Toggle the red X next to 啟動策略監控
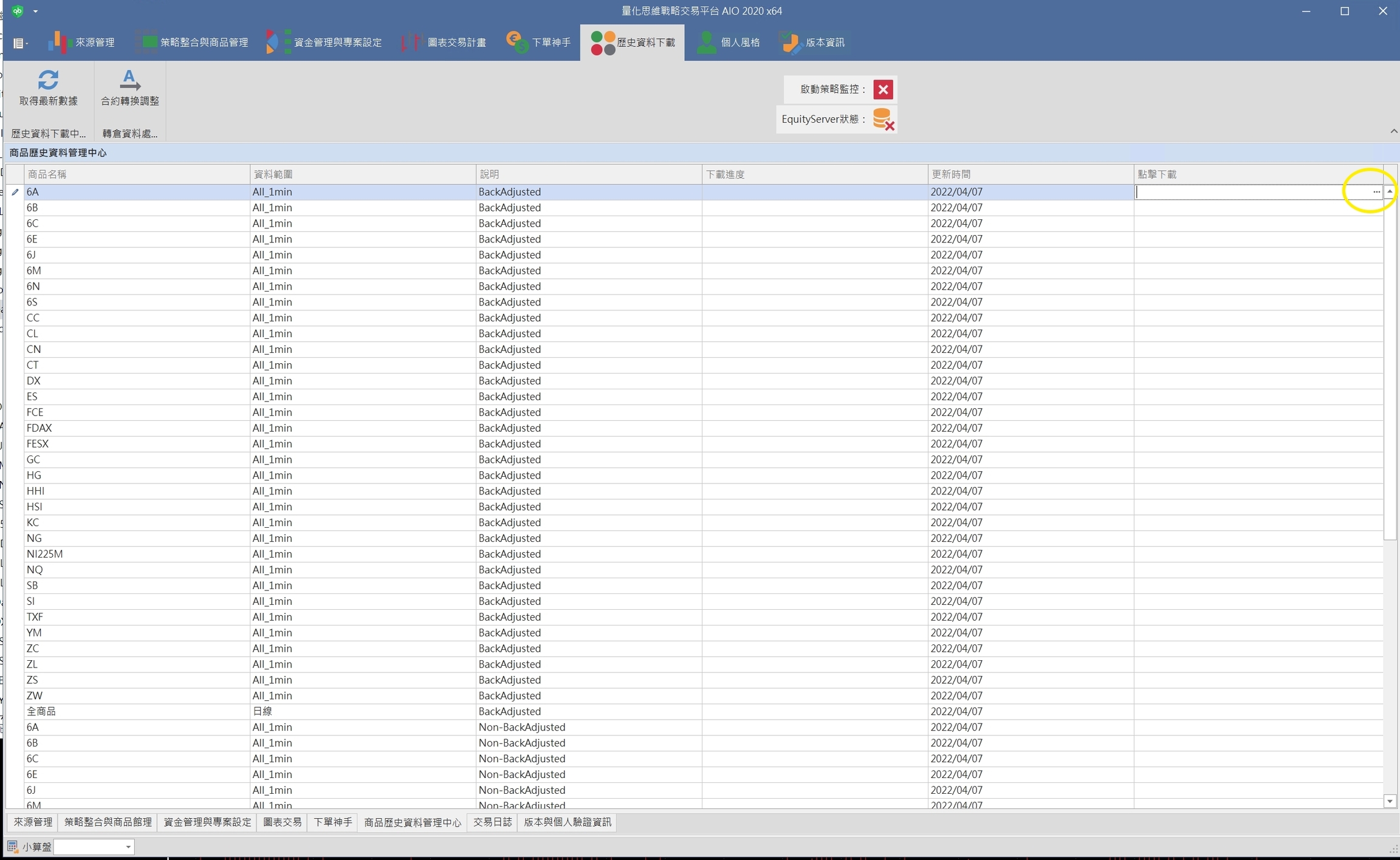The width and height of the screenshot is (1400, 860). pyautogui.click(x=883, y=89)
